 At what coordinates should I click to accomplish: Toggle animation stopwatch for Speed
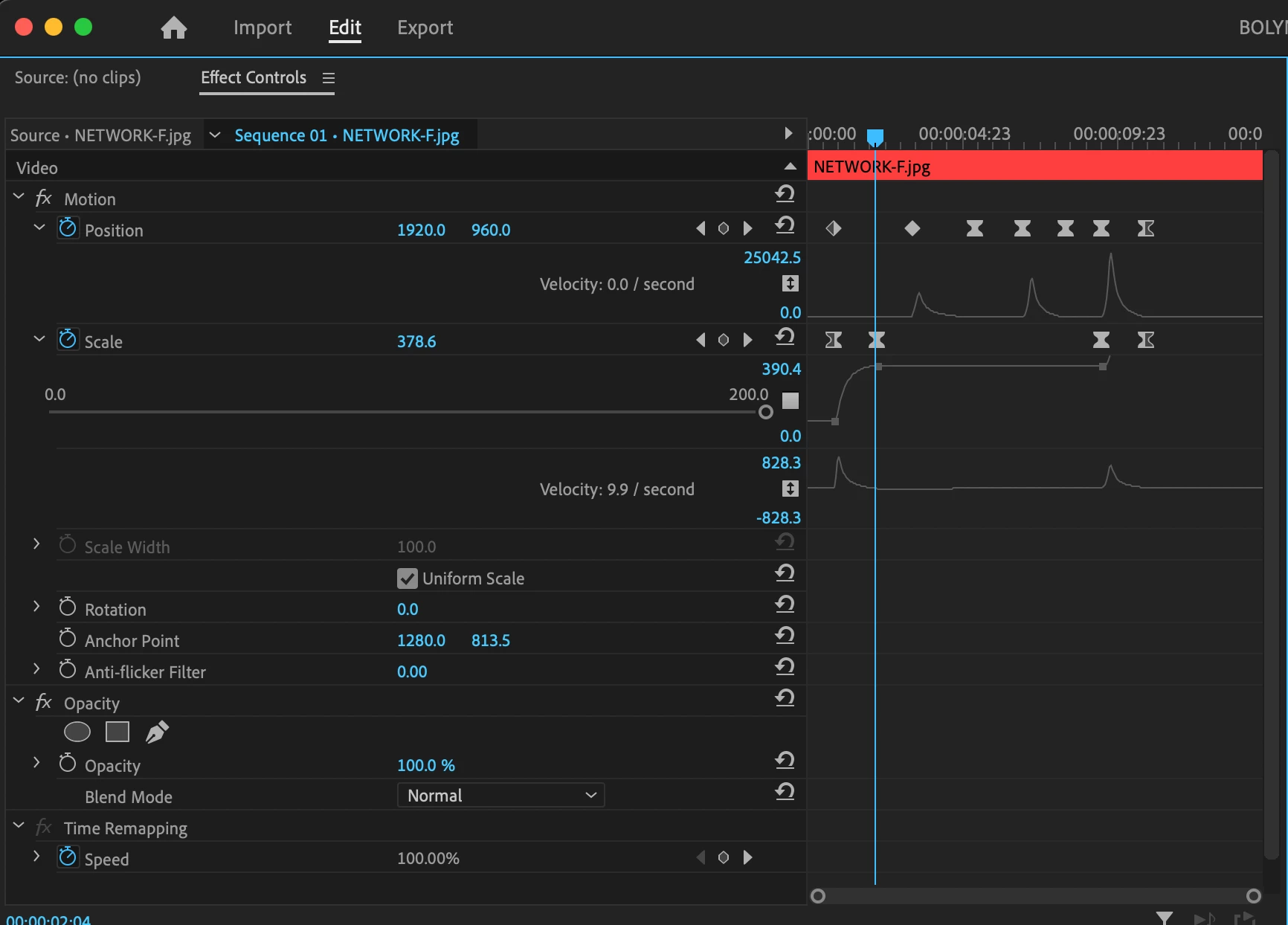[x=68, y=856]
